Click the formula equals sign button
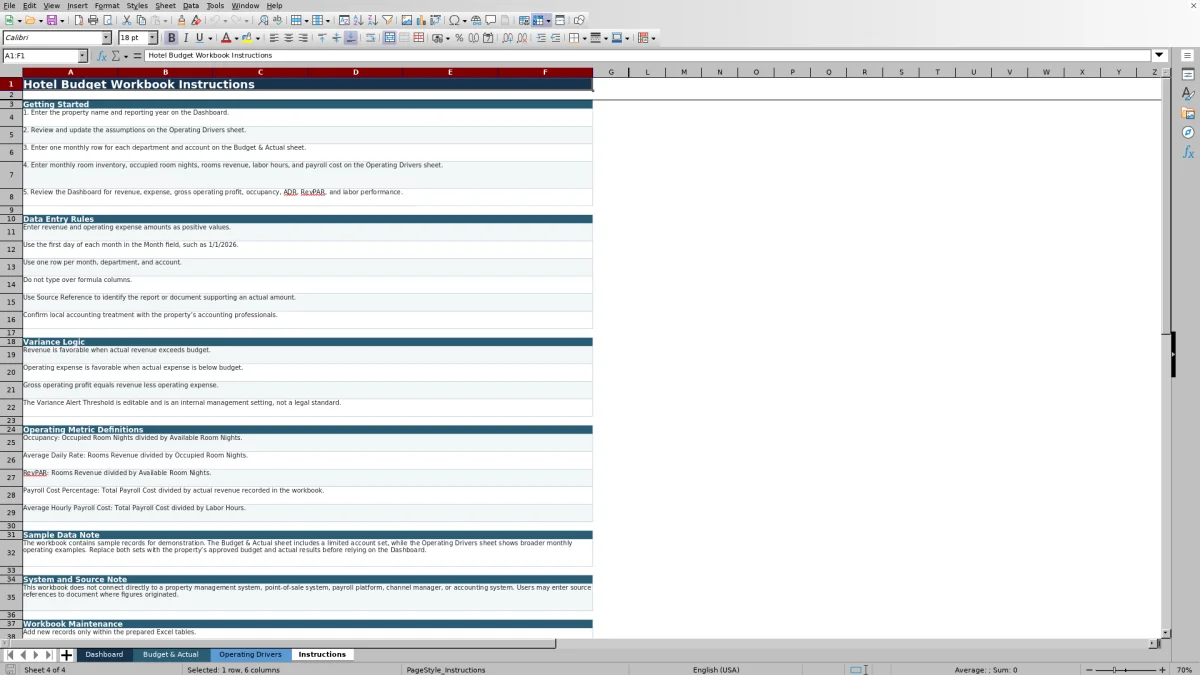The height and width of the screenshot is (675, 1200). tap(138, 56)
